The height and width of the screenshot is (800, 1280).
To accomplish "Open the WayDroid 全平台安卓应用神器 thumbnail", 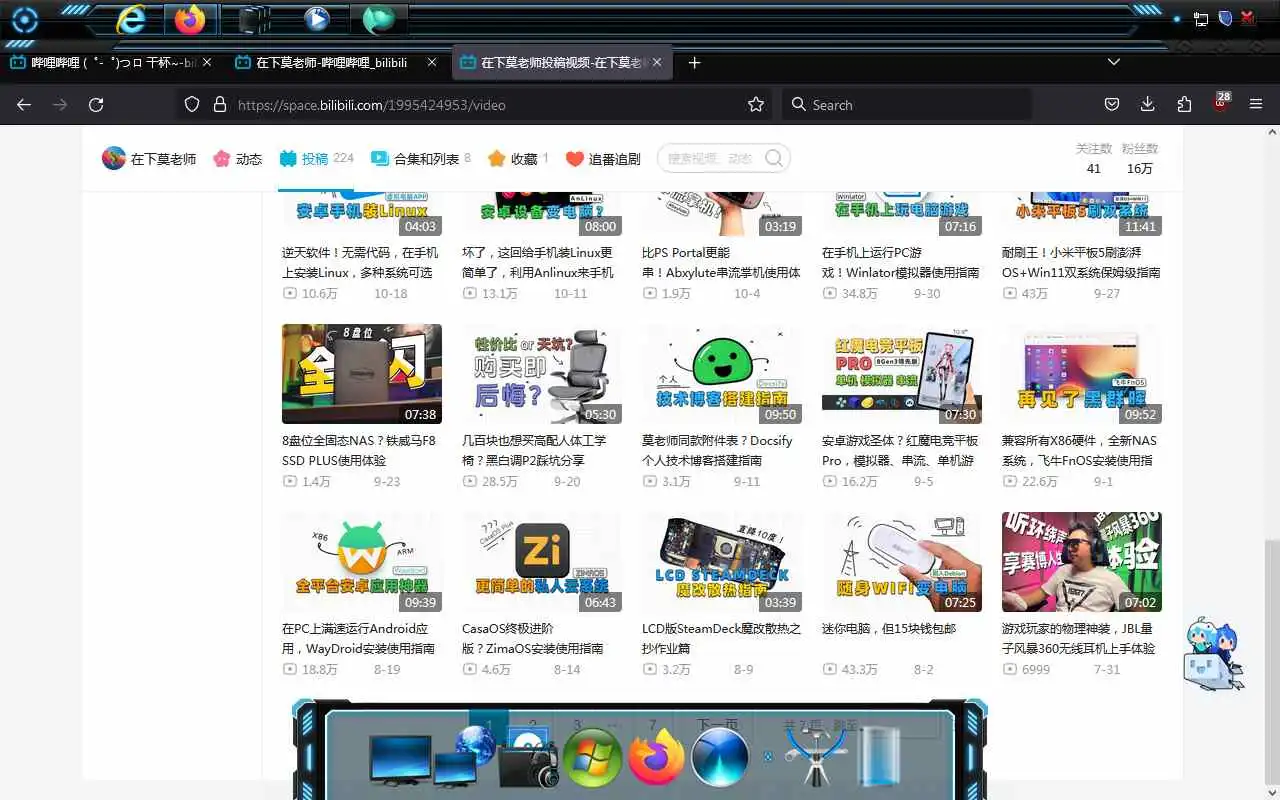I will coord(362,562).
